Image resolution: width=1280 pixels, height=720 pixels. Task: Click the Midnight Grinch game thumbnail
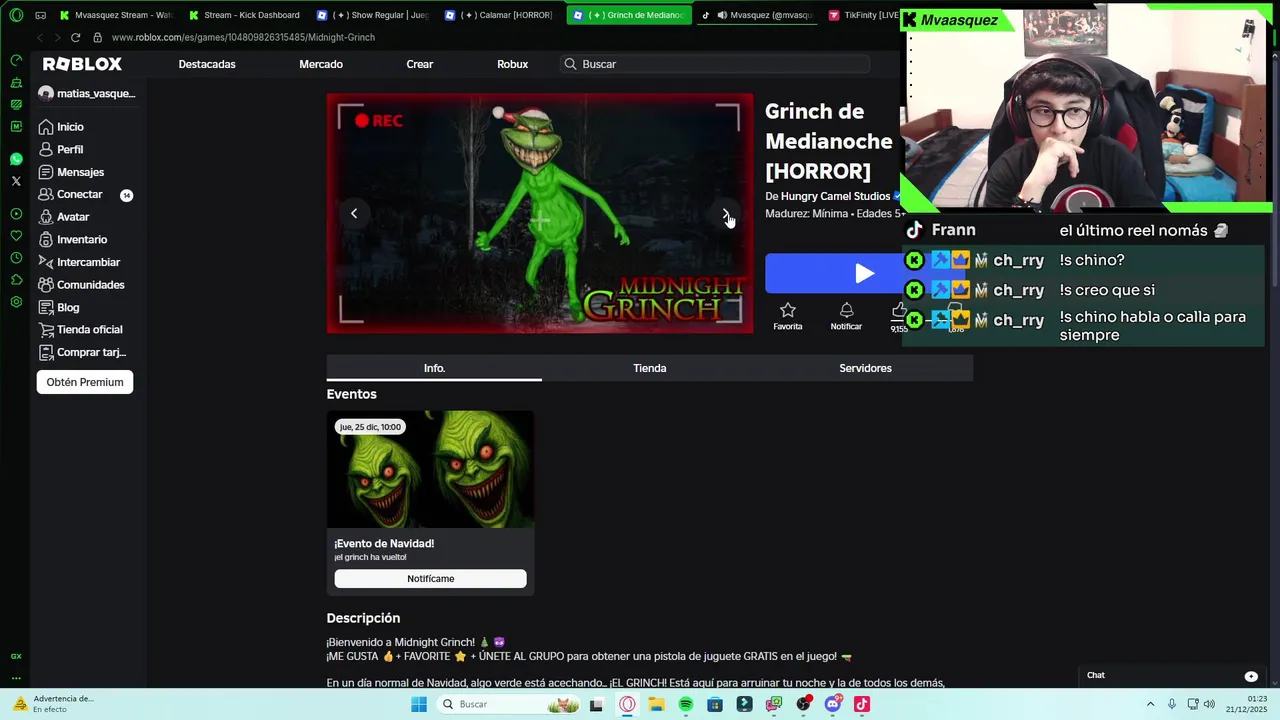pos(540,213)
